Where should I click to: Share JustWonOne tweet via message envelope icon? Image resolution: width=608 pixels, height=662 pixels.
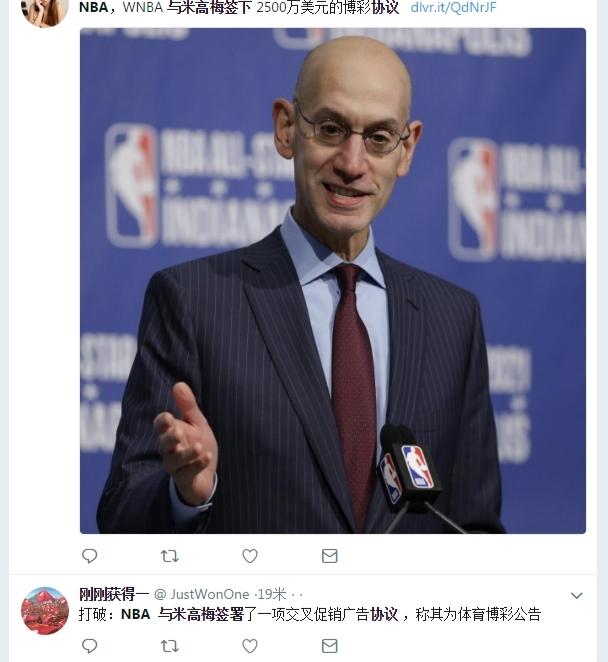point(329,646)
